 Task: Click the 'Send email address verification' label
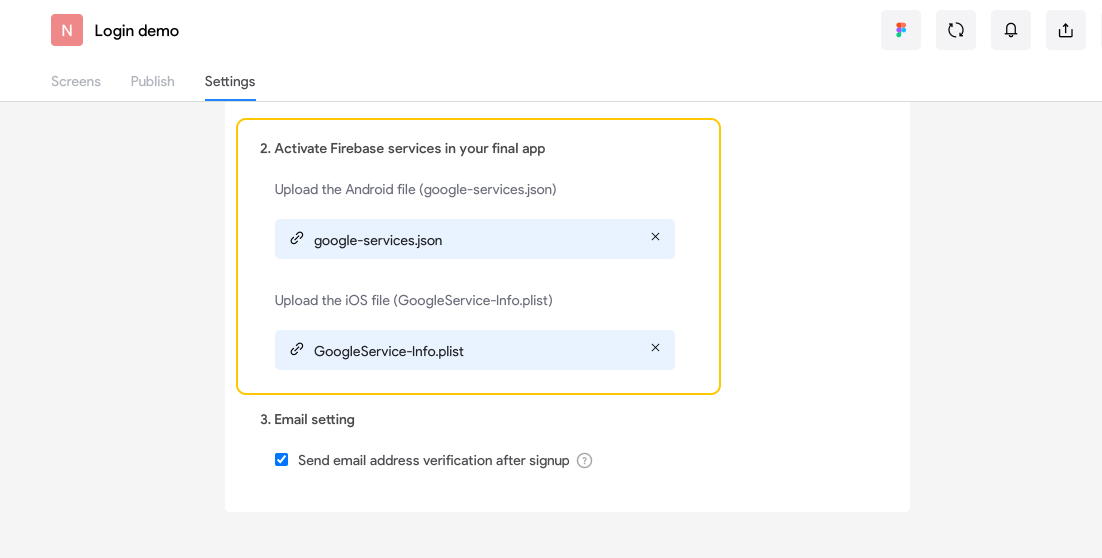pyautogui.click(x=433, y=461)
